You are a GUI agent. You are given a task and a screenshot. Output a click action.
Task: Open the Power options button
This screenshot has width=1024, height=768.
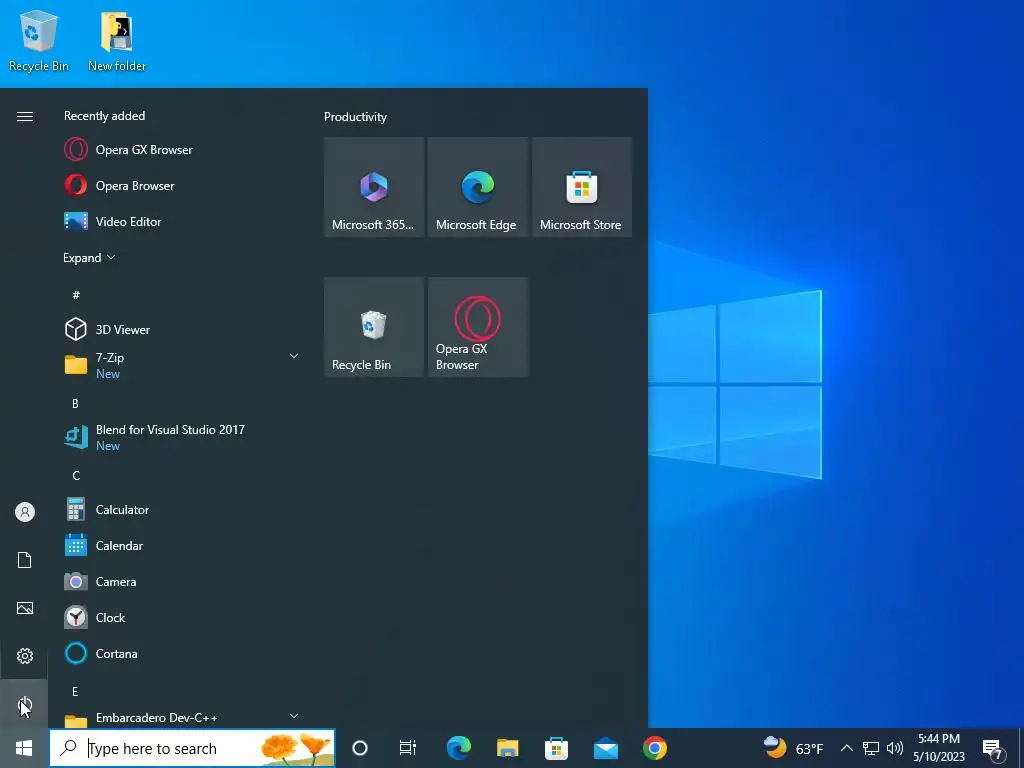(x=24, y=705)
